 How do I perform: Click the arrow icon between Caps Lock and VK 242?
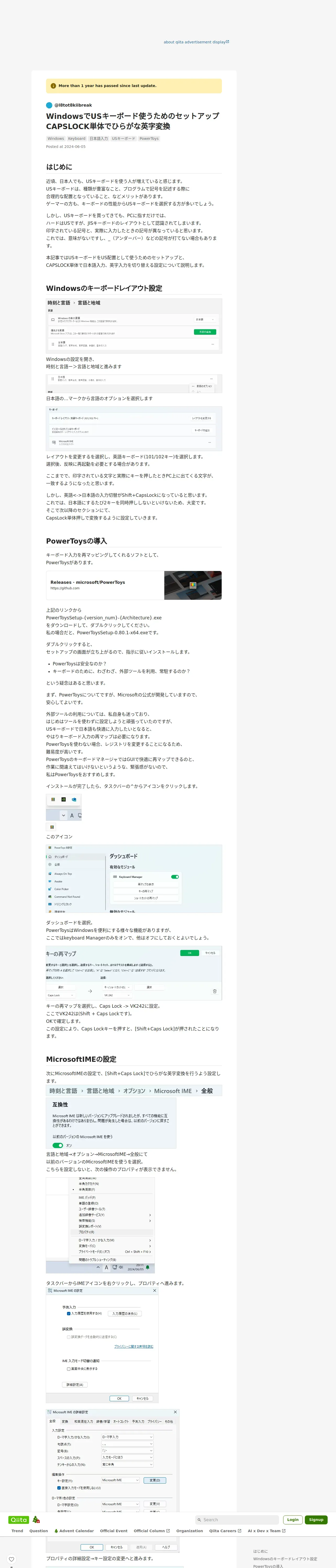[90, 991]
